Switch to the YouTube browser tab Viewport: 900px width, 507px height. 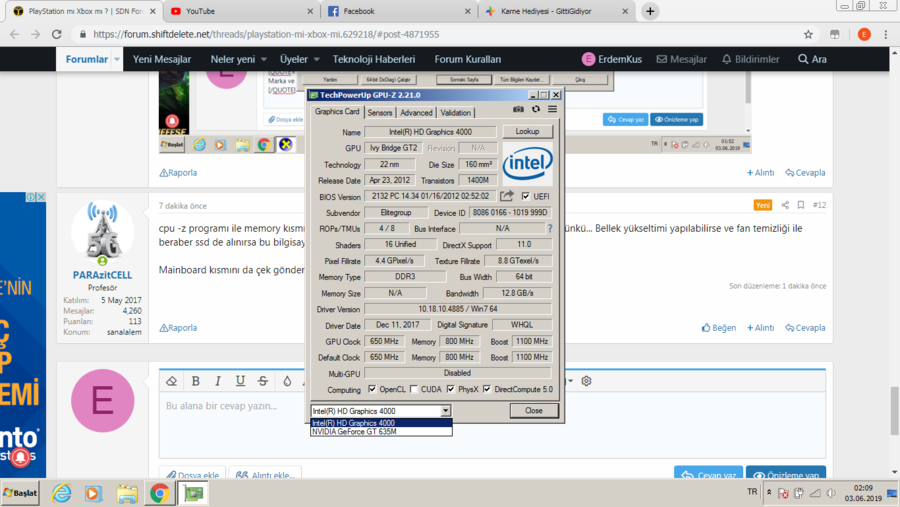tap(242, 11)
